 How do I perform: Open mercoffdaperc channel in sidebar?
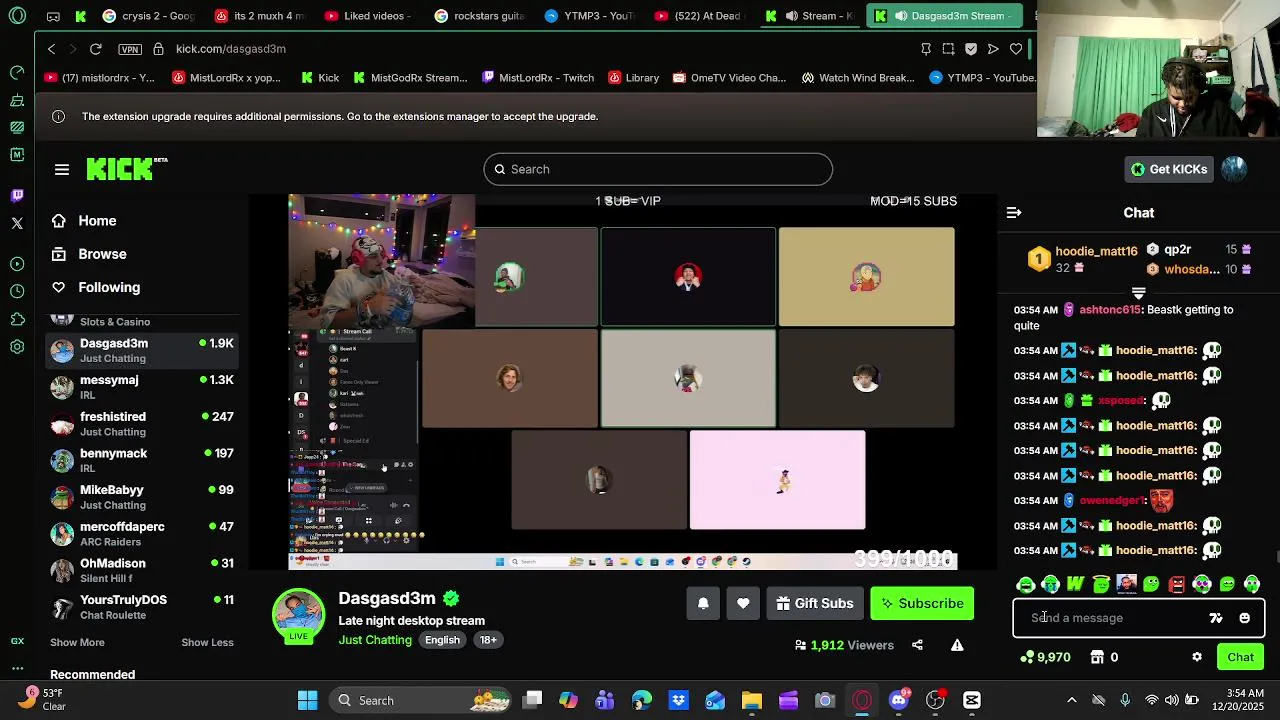tap(142, 534)
